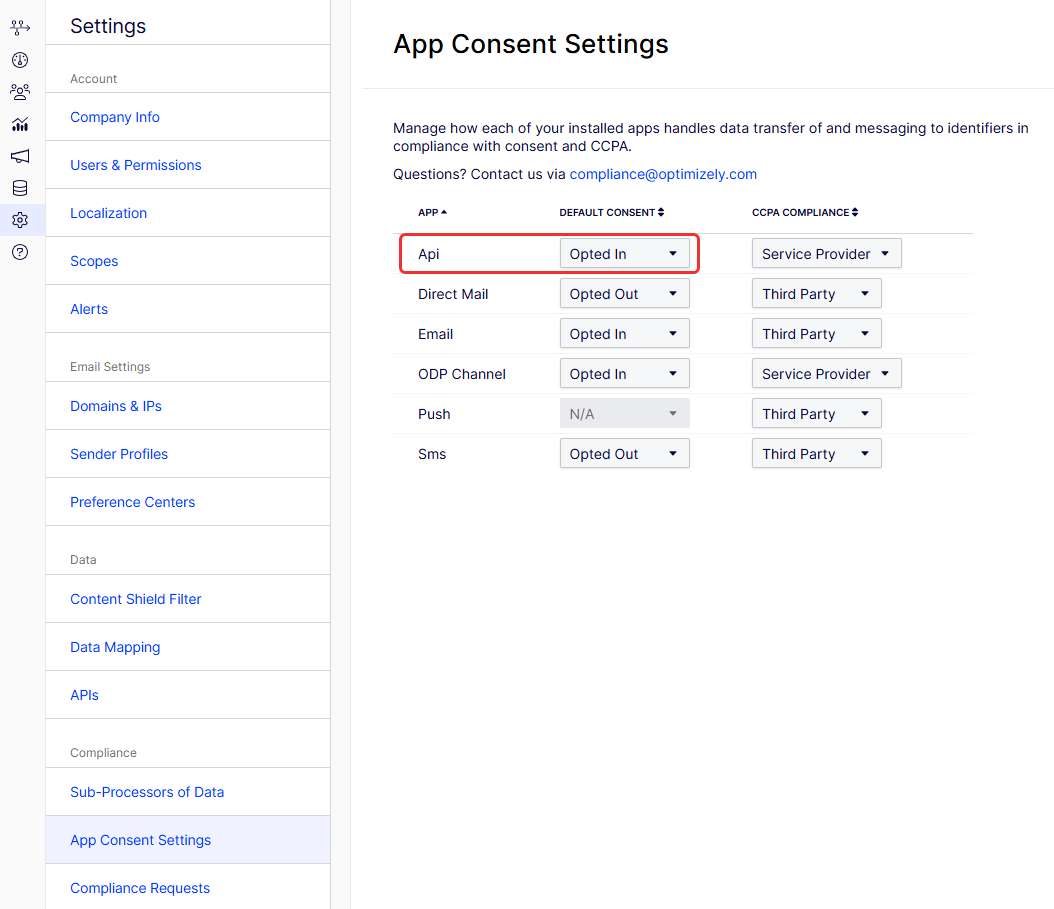Sort by CCPA Compliance column header

804,212
